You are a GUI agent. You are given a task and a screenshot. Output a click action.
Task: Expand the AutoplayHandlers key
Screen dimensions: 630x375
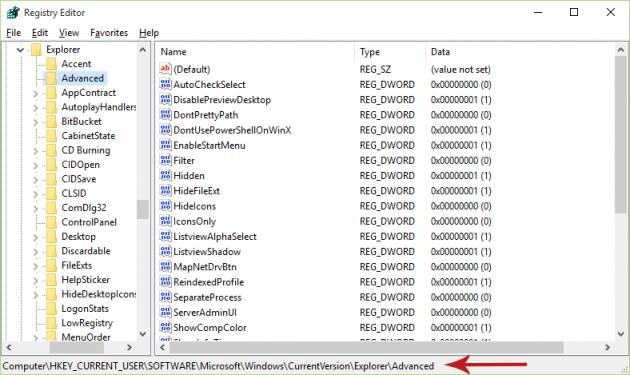pyautogui.click(x=35, y=108)
